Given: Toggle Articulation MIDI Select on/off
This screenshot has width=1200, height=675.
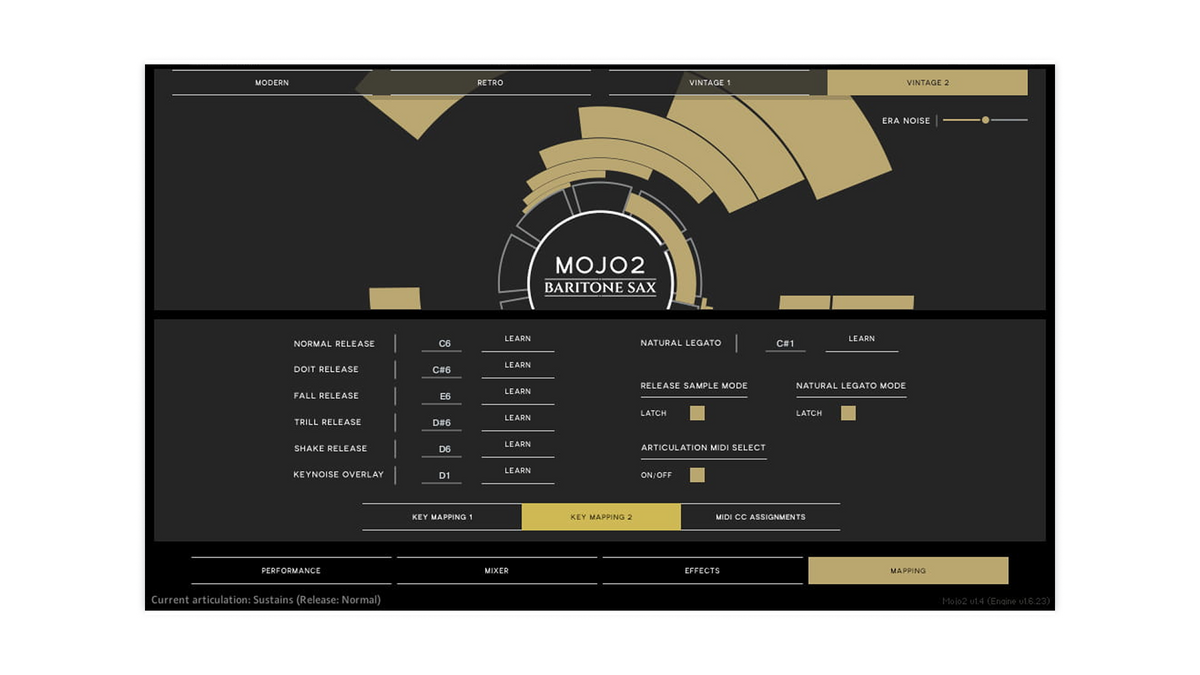Looking at the screenshot, I should pos(698,475).
